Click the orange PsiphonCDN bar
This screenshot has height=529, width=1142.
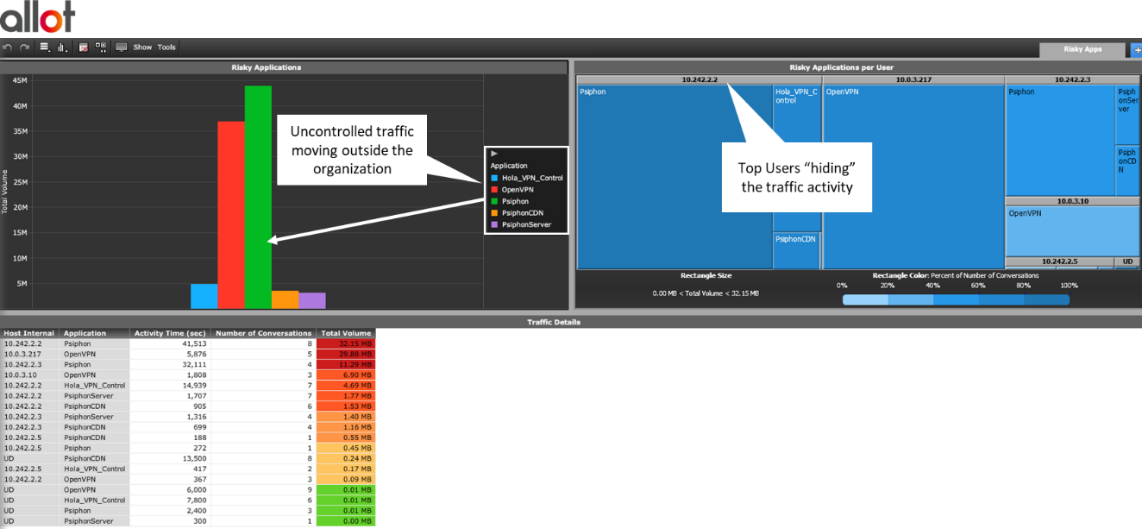point(285,299)
